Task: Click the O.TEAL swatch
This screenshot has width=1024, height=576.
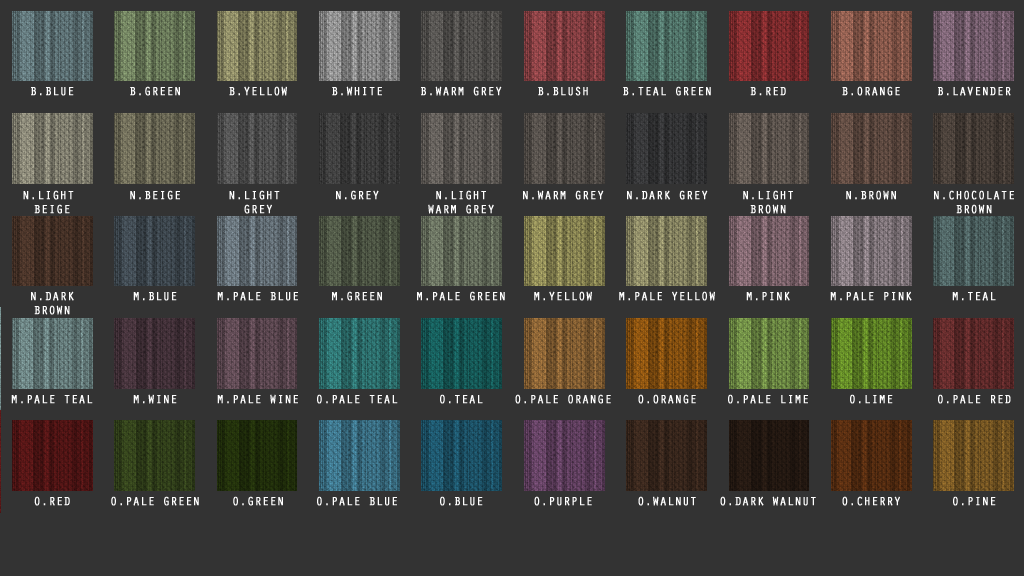Action: (x=461, y=353)
